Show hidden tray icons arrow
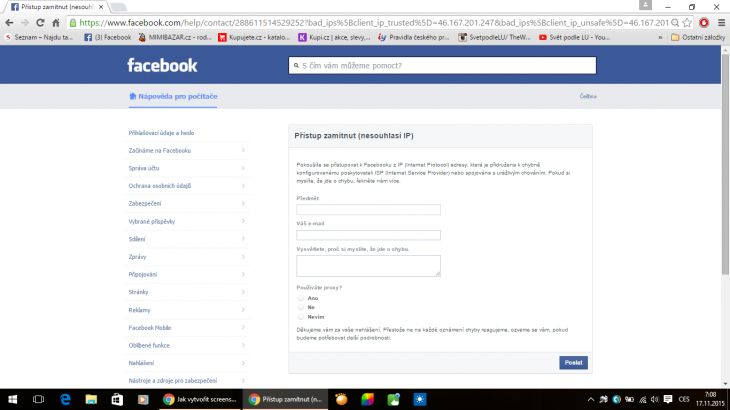Screen dimensions: 730x410 click(591, 399)
